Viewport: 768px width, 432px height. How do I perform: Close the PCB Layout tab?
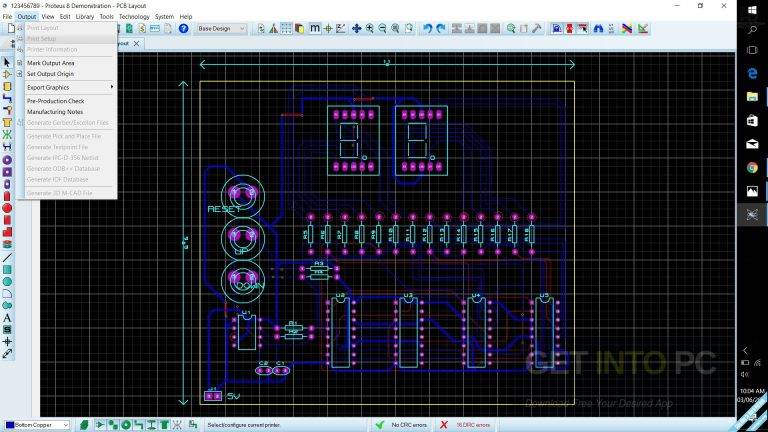[136, 44]
